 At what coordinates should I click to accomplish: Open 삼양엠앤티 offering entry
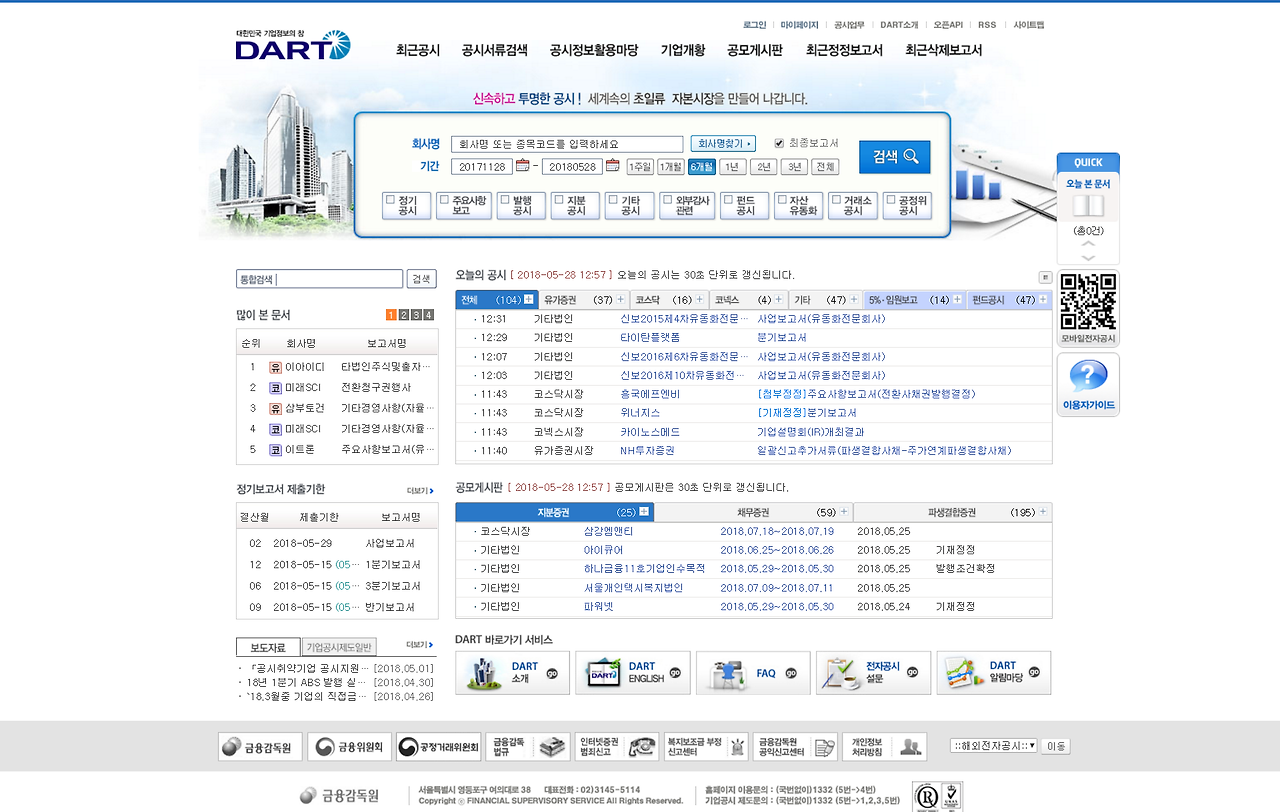click(x=608, y=531)
